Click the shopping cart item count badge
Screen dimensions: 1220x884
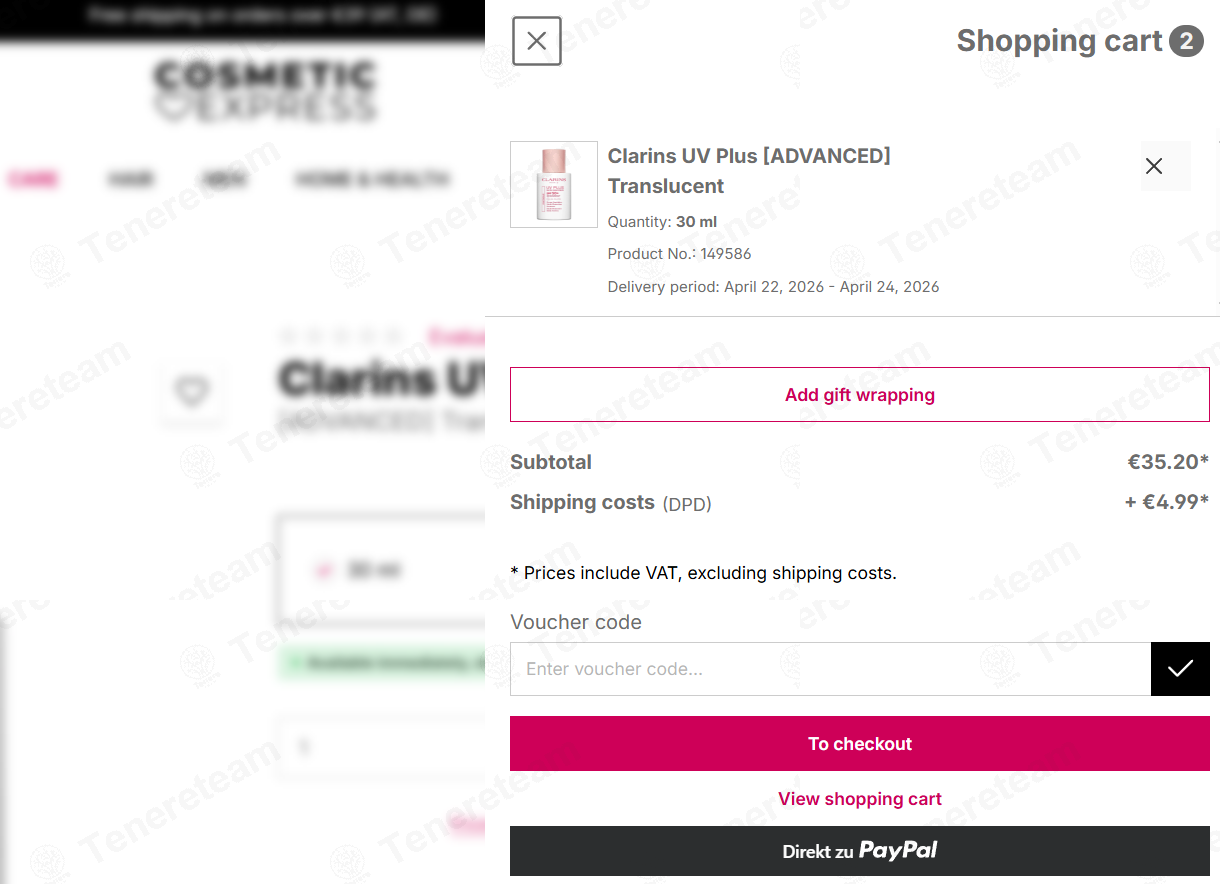pyautogui.click(x=1187, y=41)
